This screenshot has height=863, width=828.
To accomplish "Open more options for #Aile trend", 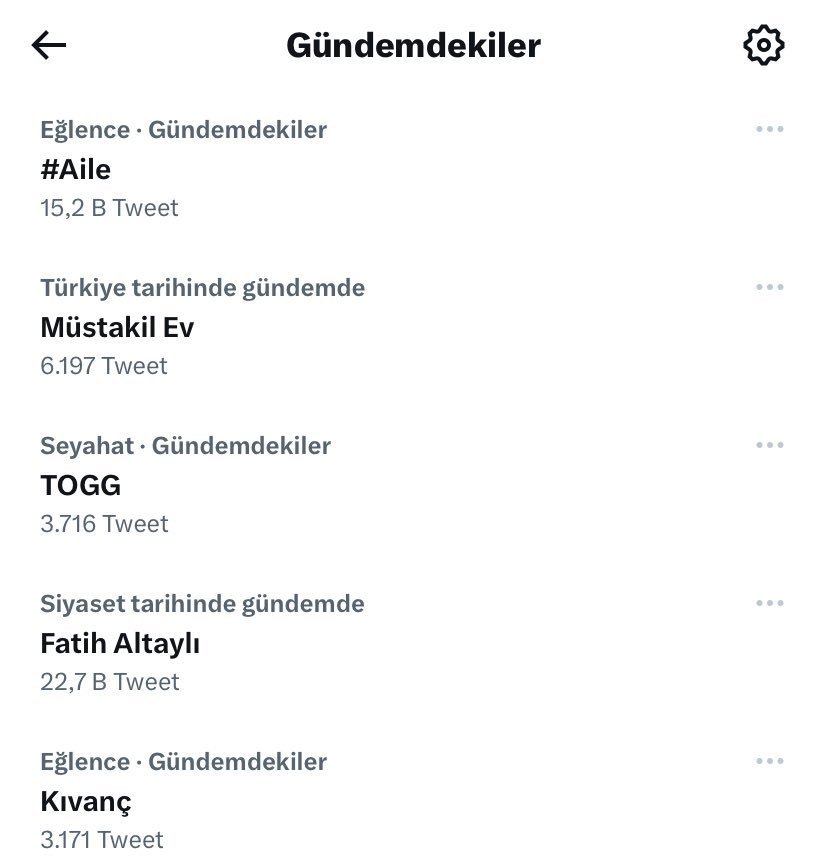I will point(769,129).
